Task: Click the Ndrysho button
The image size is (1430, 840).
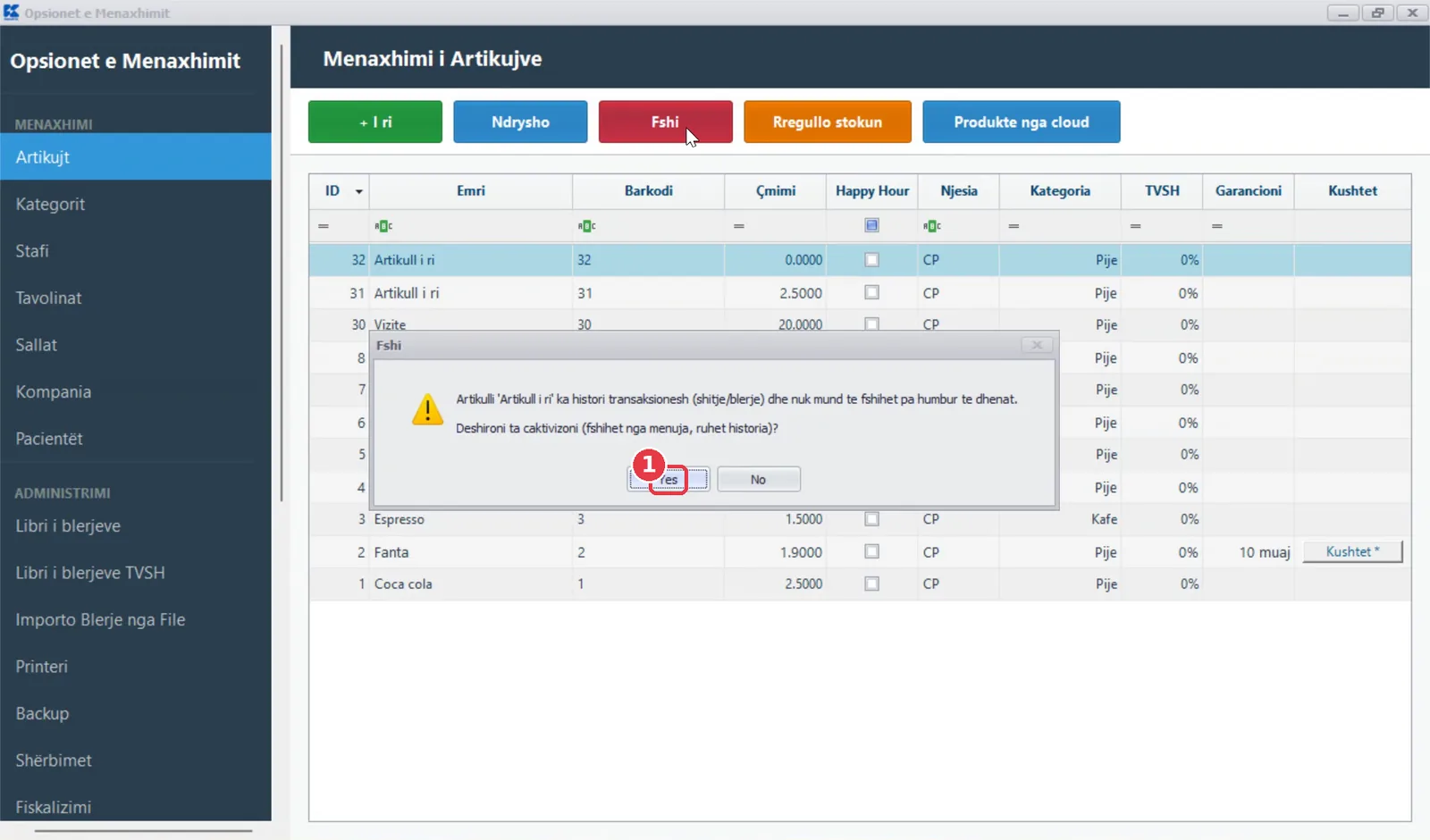Action: (x=520, y=122)
